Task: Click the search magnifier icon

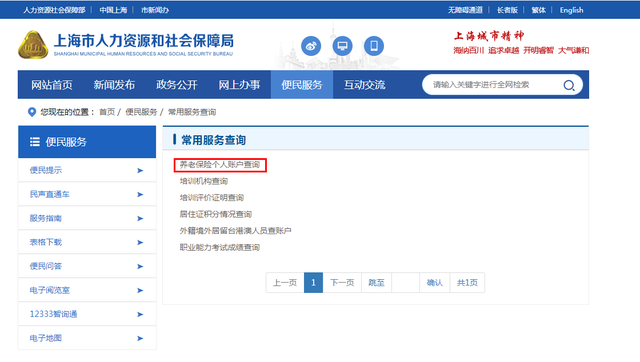Action: pos(569,85)
